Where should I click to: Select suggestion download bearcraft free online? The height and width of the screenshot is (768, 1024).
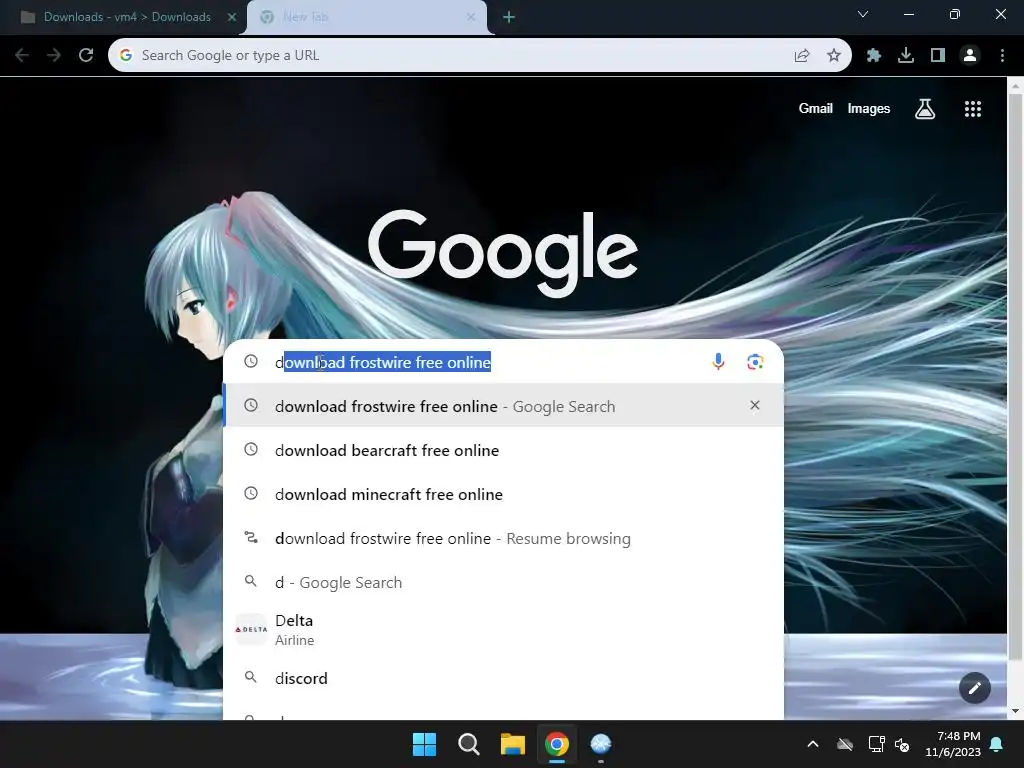tap(504, 451)
